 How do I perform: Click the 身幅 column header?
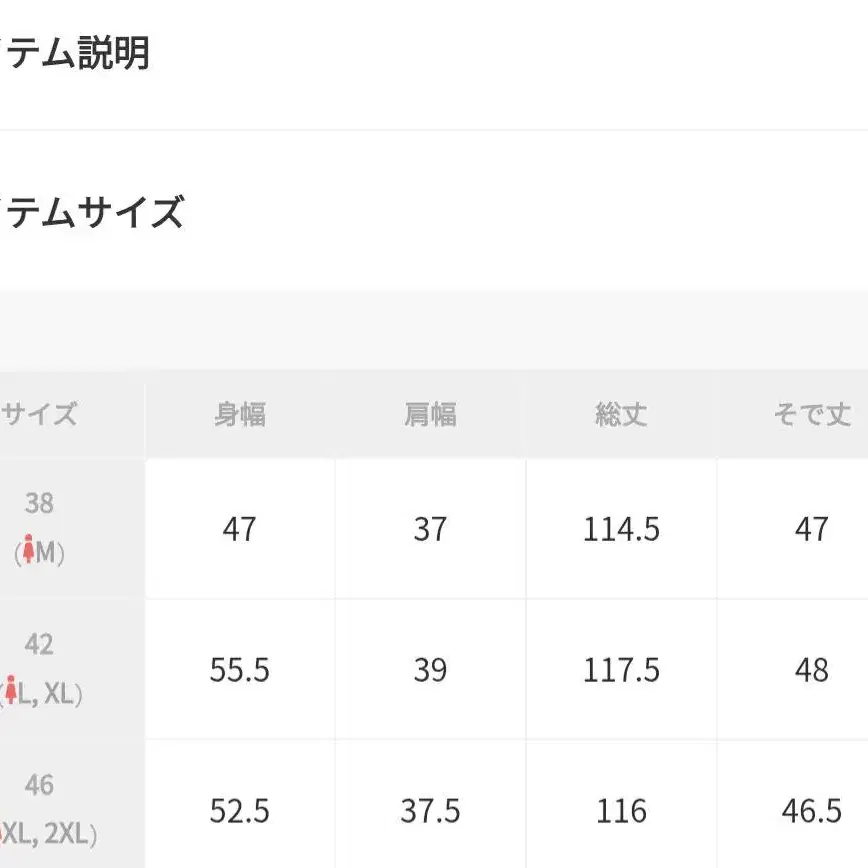pos(240,414)
